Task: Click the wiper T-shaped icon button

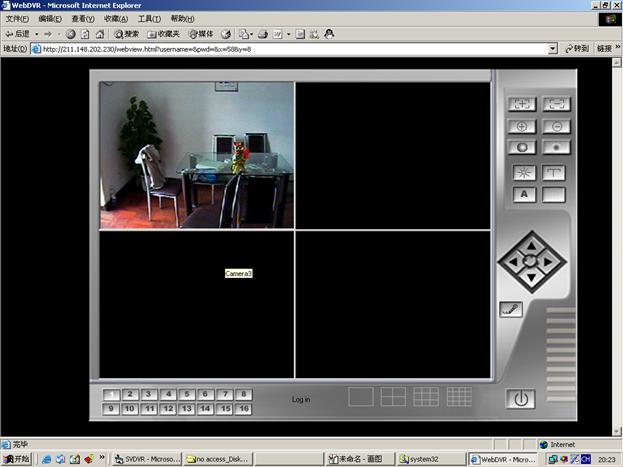Action: 555,172
